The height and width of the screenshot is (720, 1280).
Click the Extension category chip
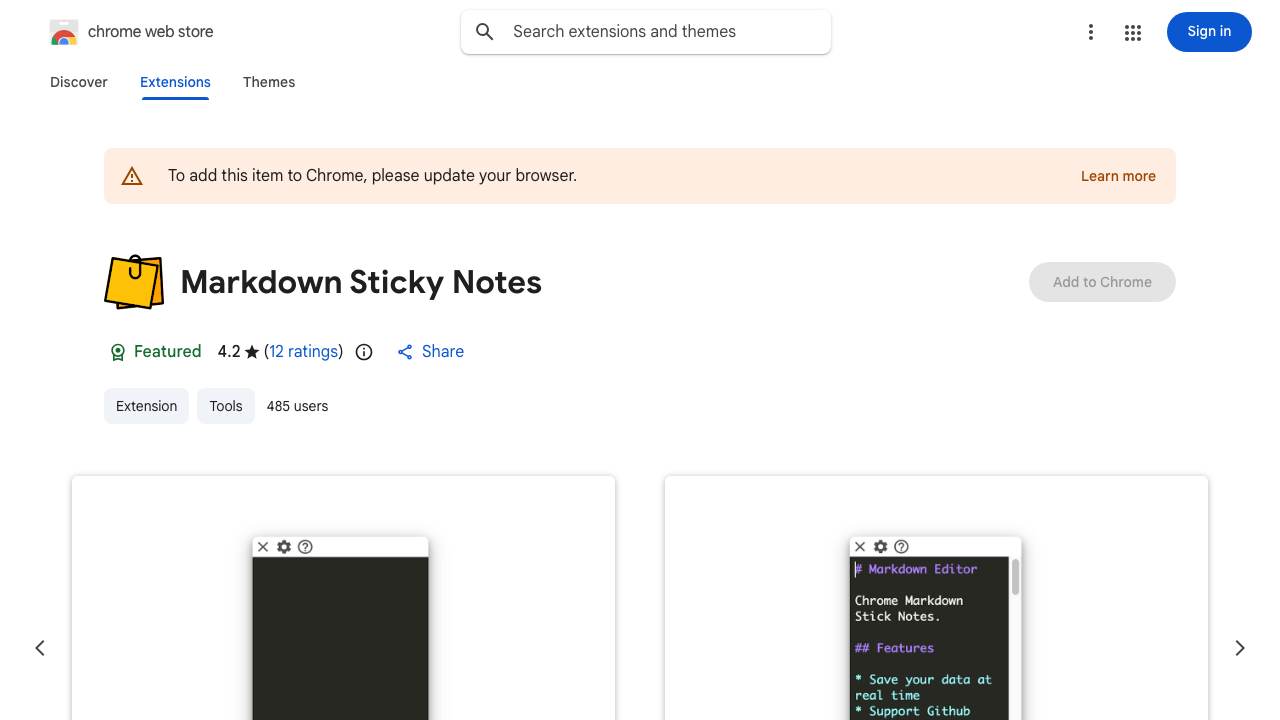[146, 406]
